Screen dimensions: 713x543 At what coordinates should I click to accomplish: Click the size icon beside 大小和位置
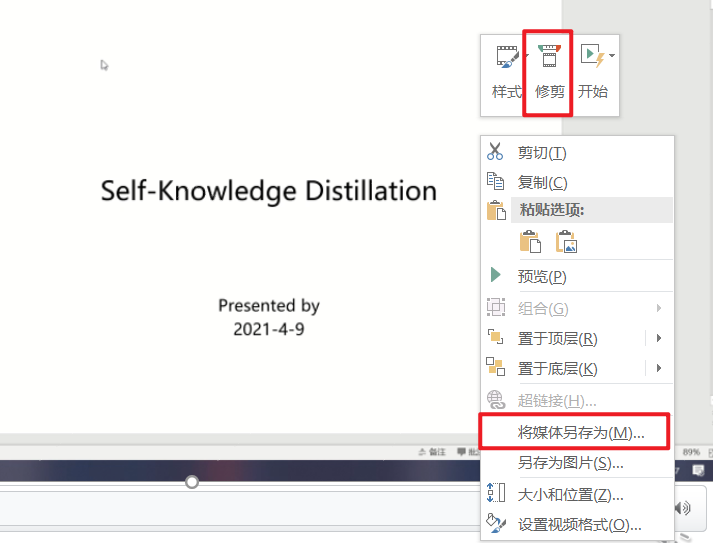[496, 493]
